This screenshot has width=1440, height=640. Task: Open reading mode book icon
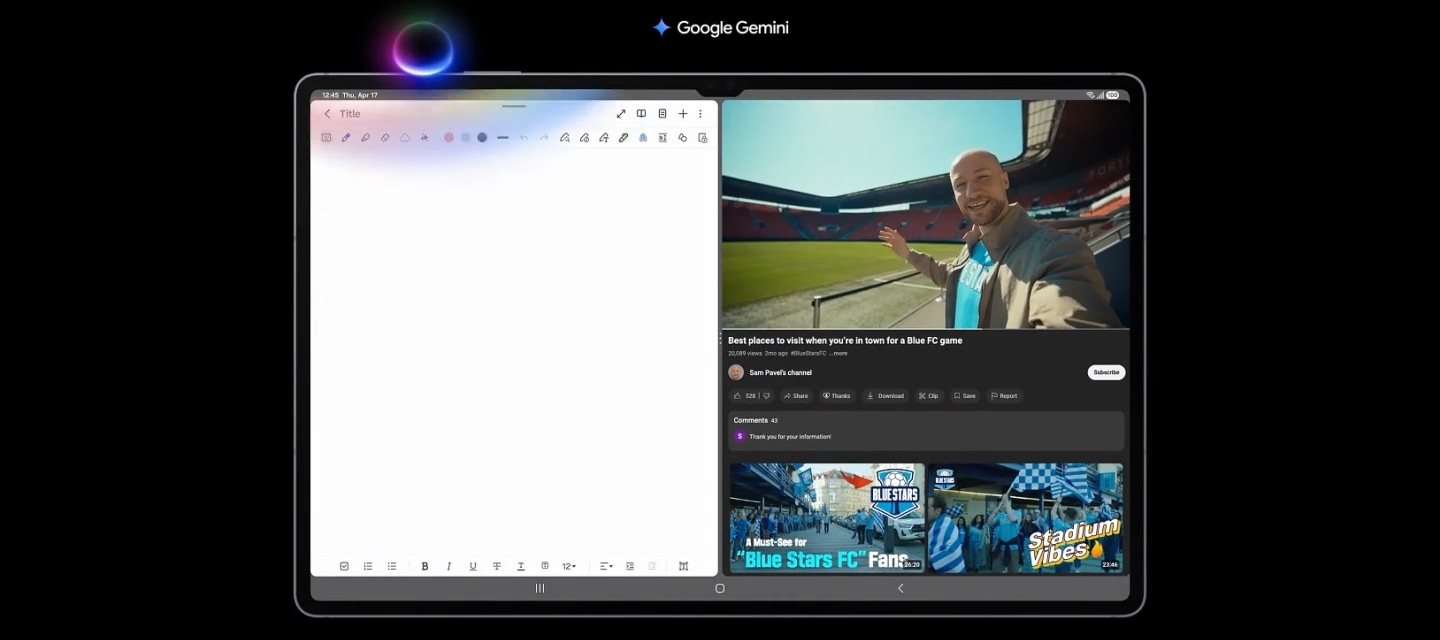click(x=642, y=114)
